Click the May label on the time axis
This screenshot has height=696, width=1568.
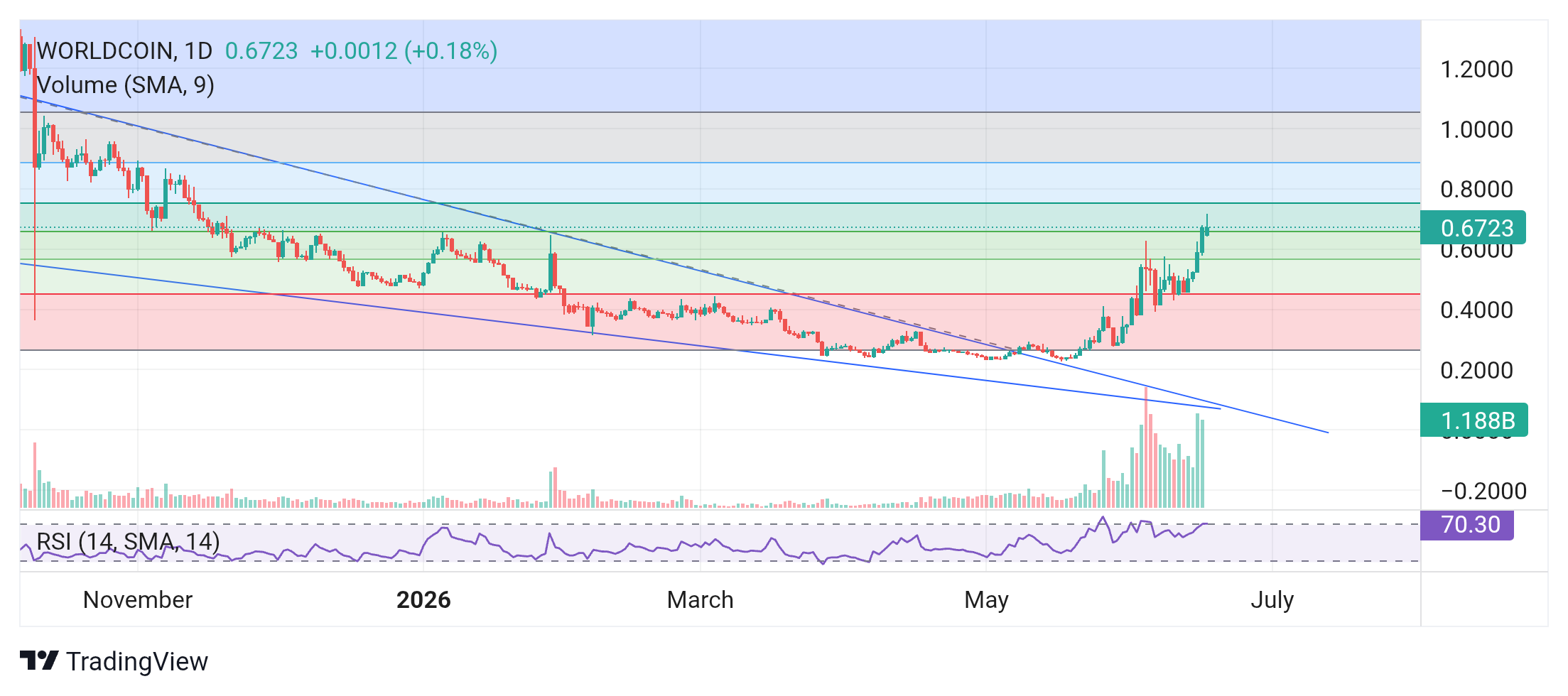[x=986, y=601]
